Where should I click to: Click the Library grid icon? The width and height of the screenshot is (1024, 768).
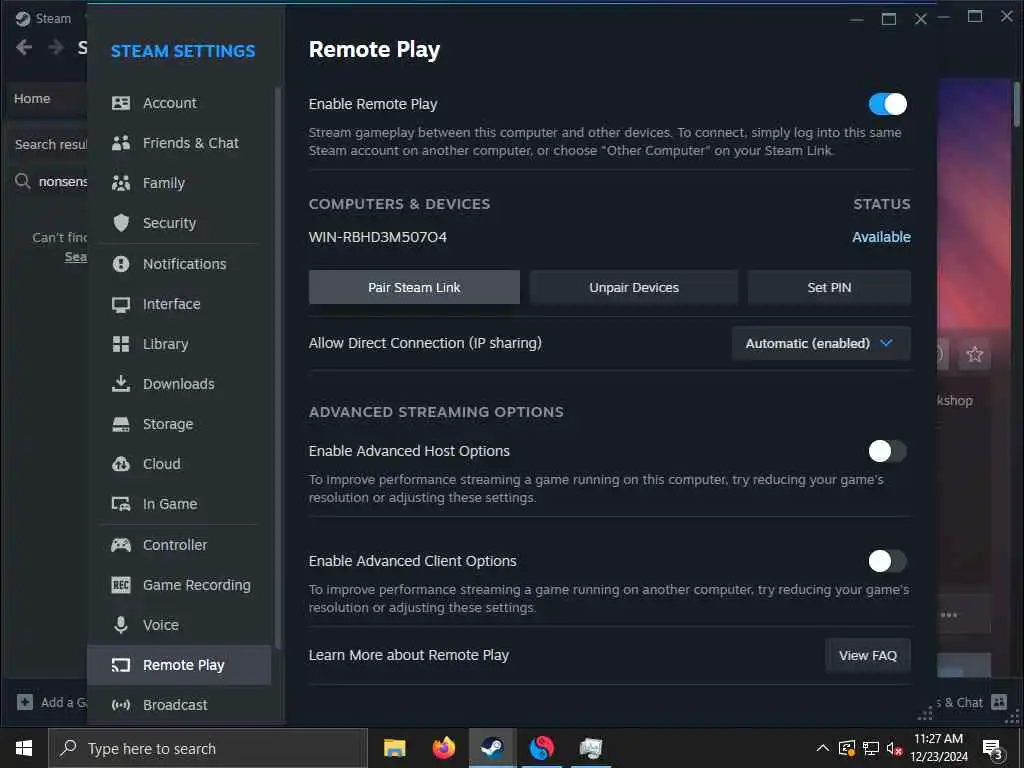(x=121, y=344)
